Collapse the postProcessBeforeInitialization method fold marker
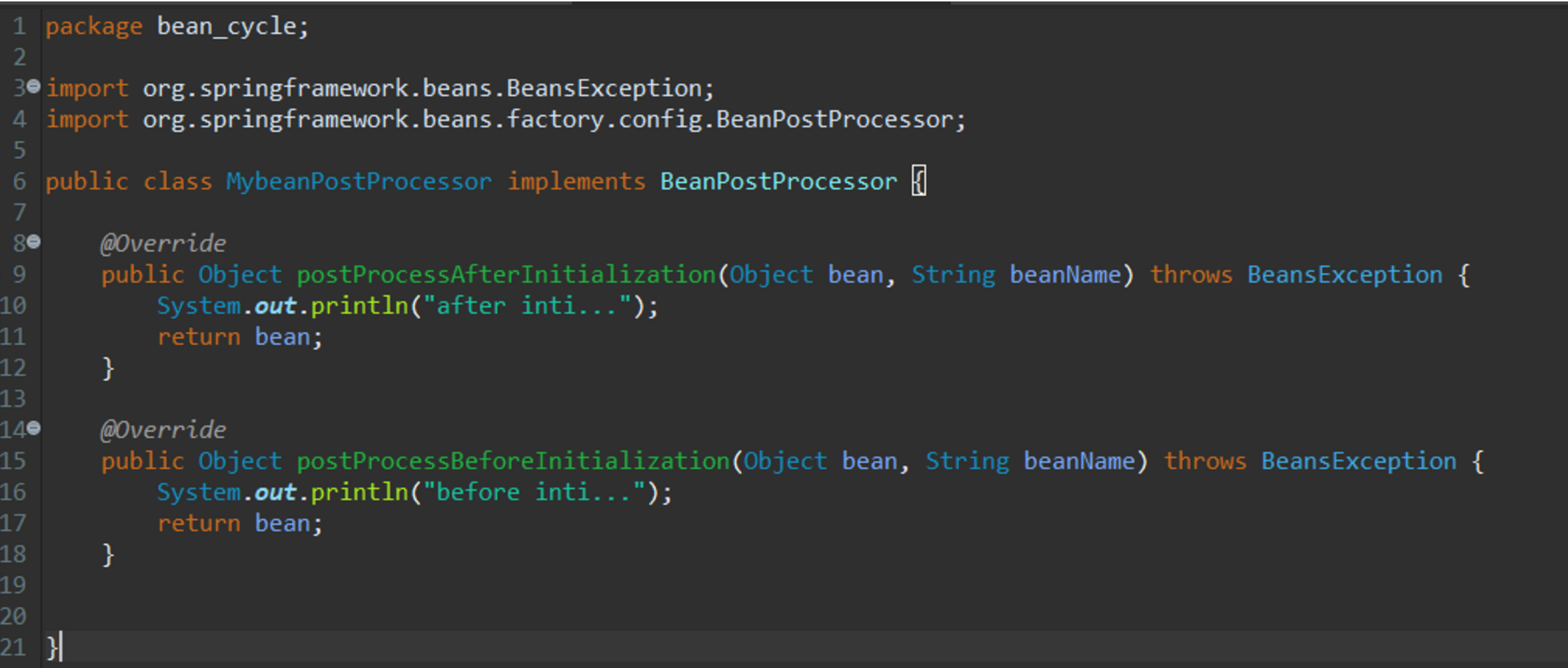Image resolution: width=1568 pixels, height=668 pixels. (x=33, y=429)
